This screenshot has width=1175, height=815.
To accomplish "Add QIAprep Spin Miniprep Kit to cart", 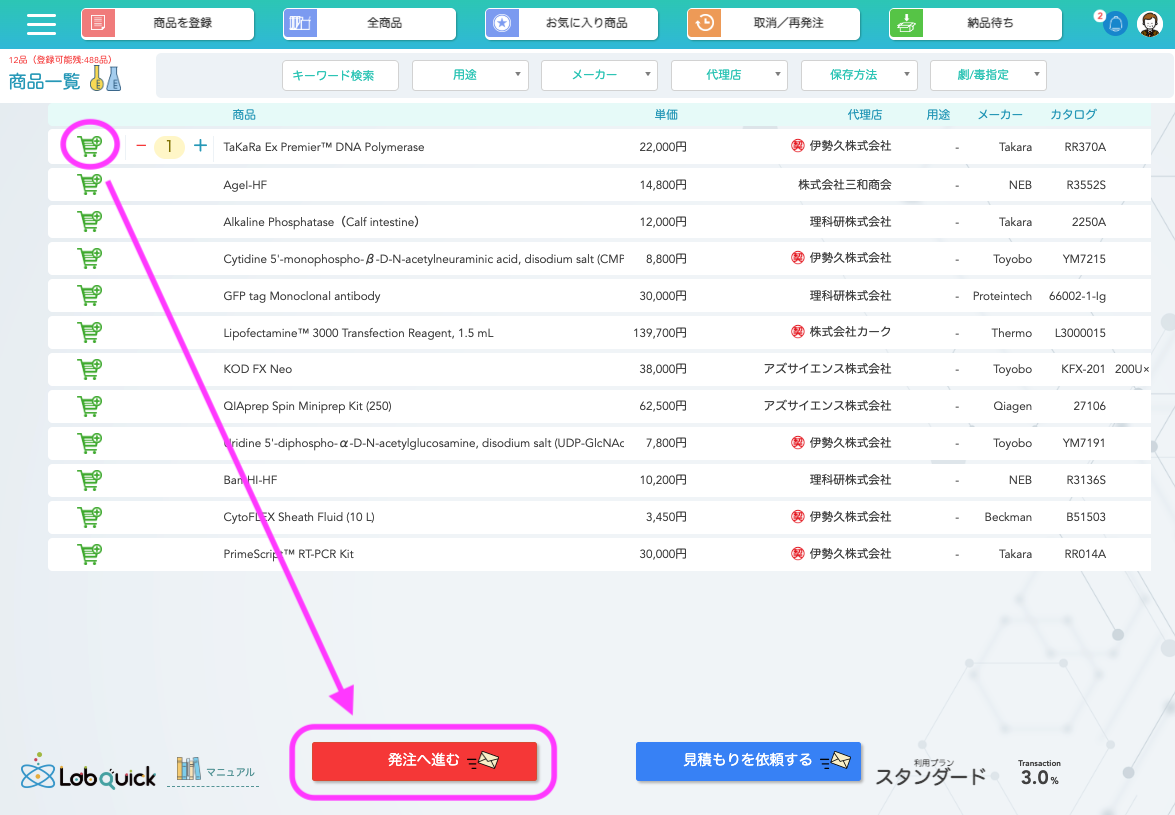I will 90,406.
